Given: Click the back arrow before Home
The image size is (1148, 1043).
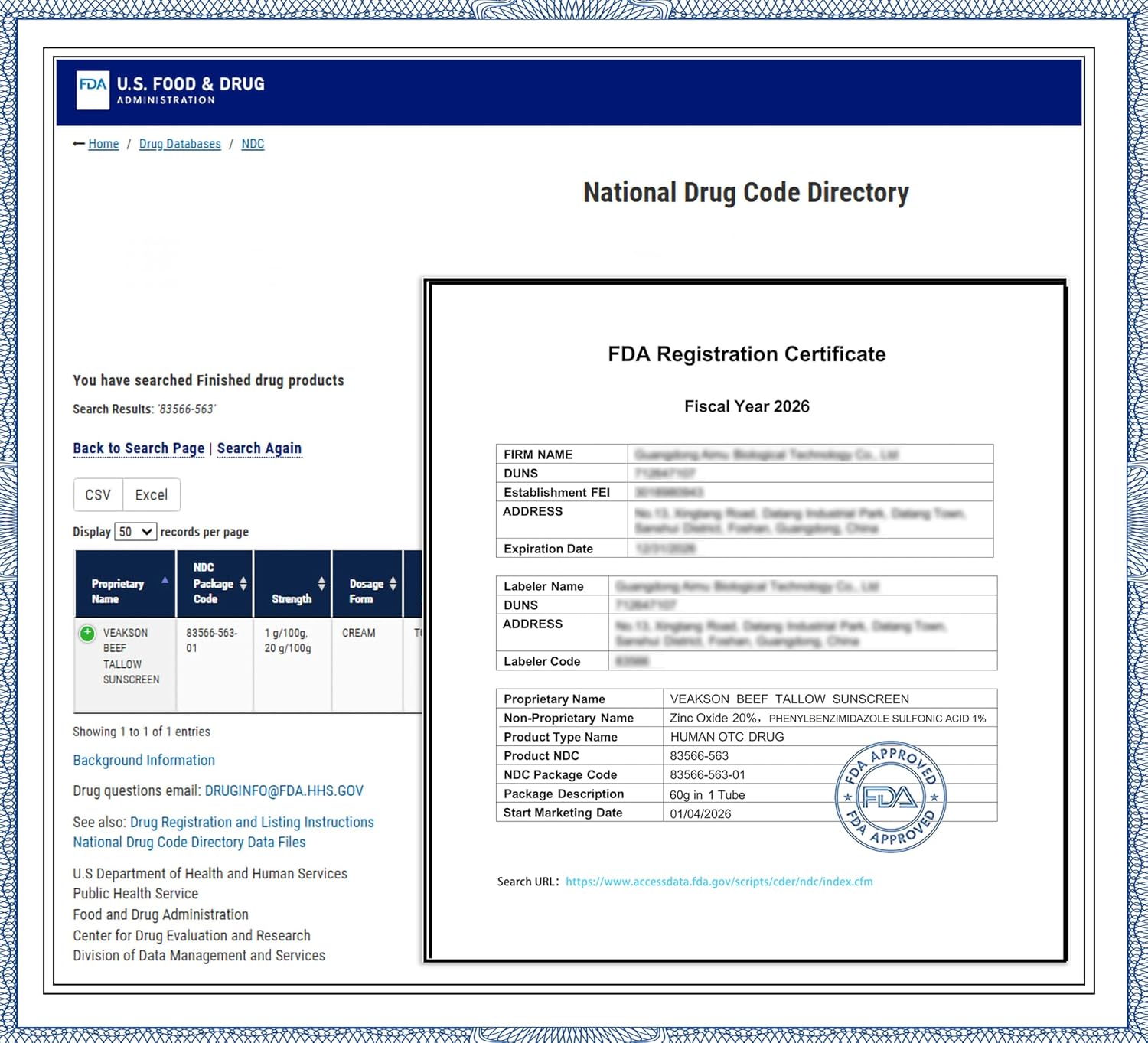Looking at the screenshot, I should 79,144.
